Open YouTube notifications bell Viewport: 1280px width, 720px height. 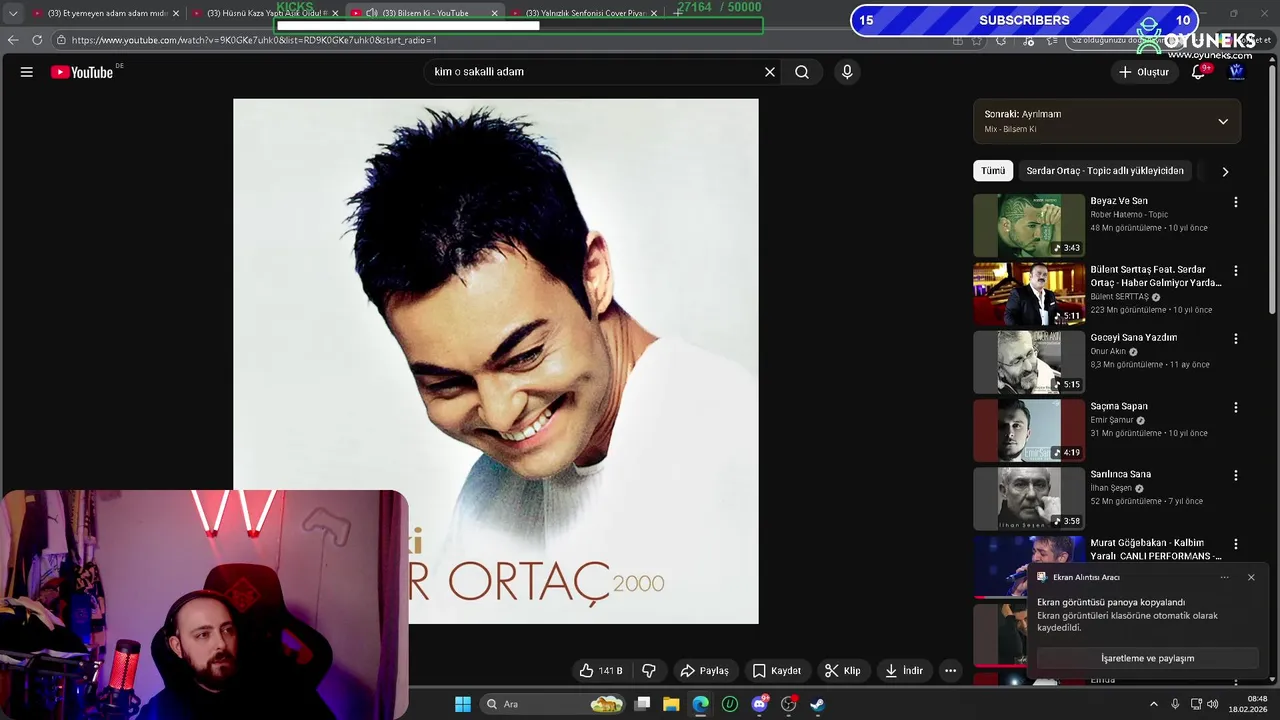click(x=1198, y=72)
